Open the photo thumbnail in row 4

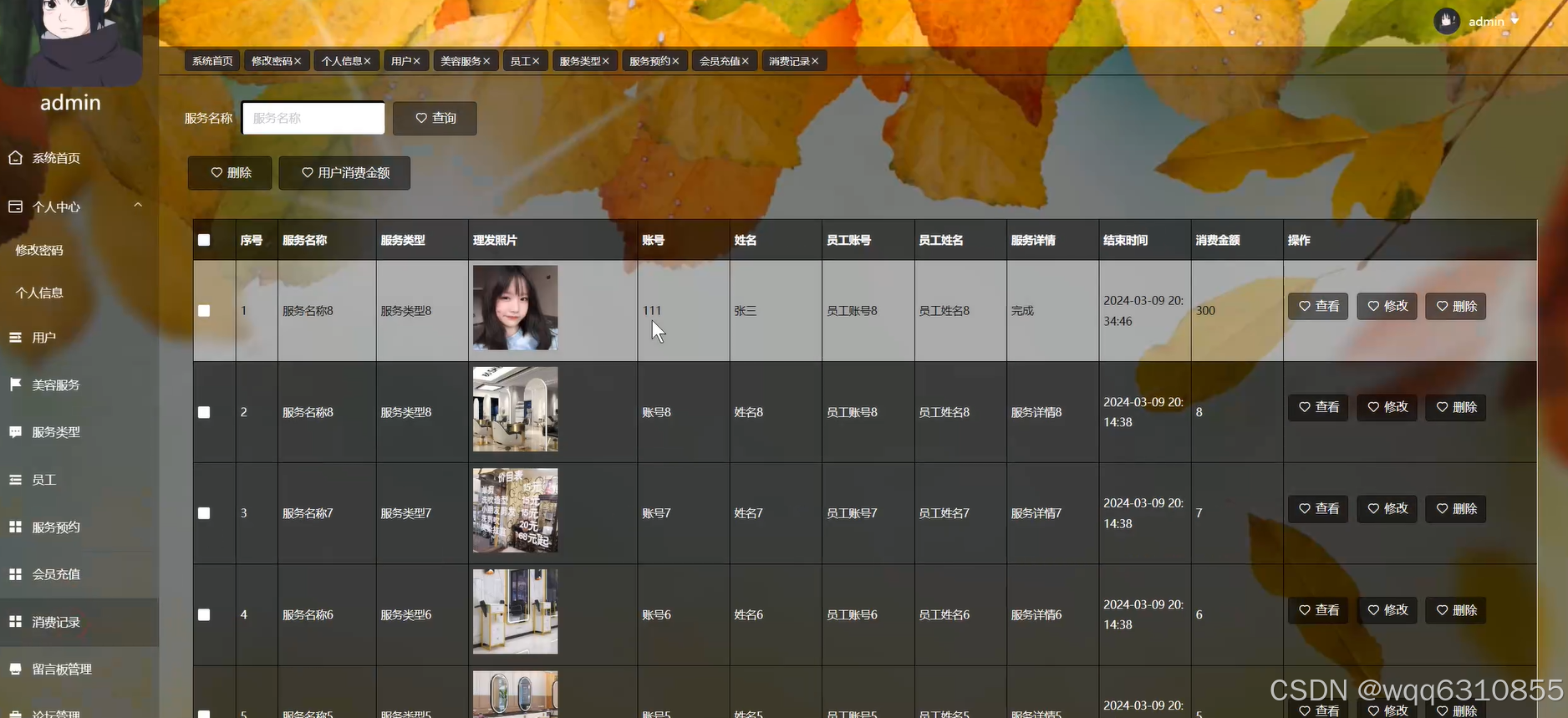pos(515,612)
